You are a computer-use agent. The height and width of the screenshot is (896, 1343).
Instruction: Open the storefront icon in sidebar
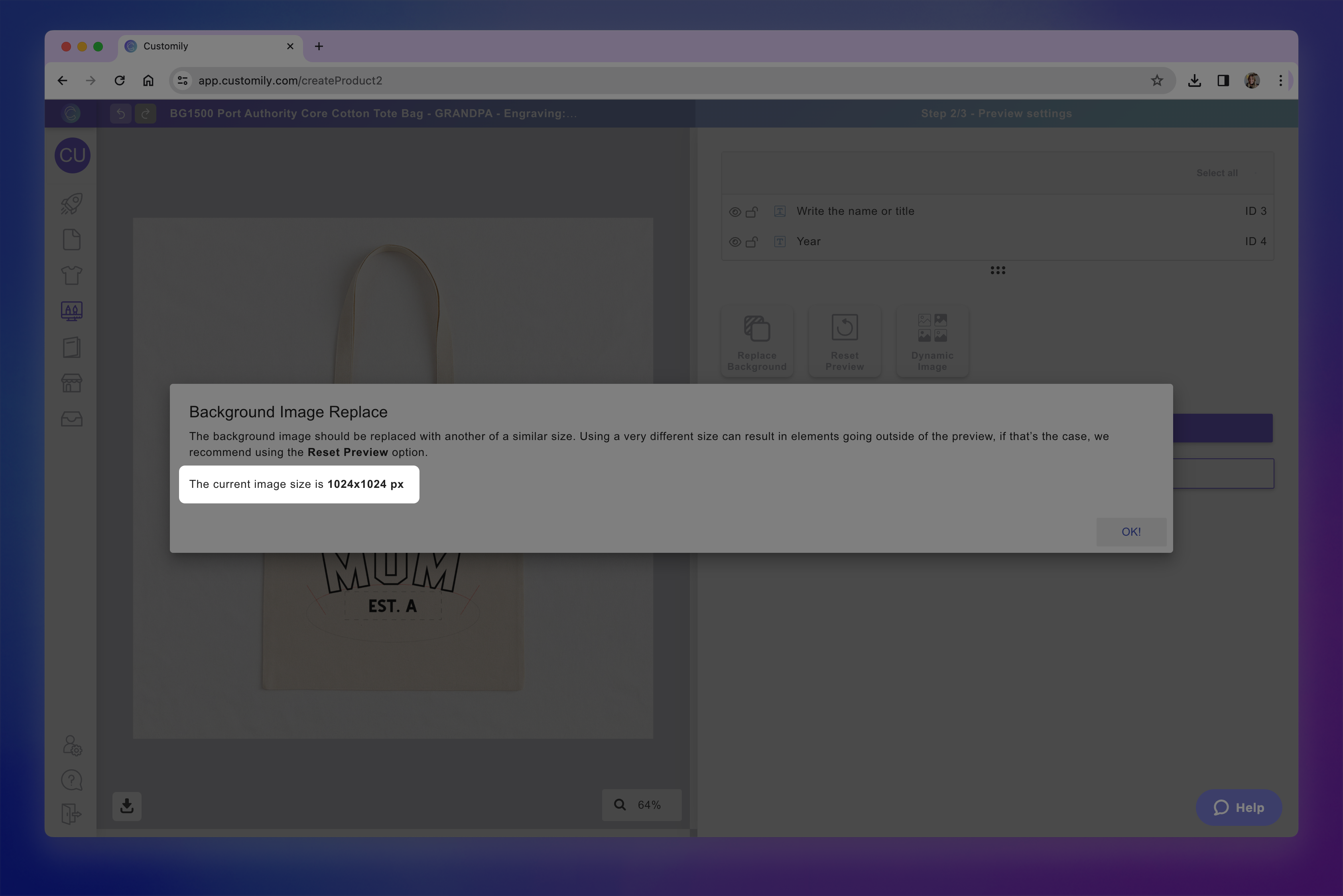click(71, 383)
